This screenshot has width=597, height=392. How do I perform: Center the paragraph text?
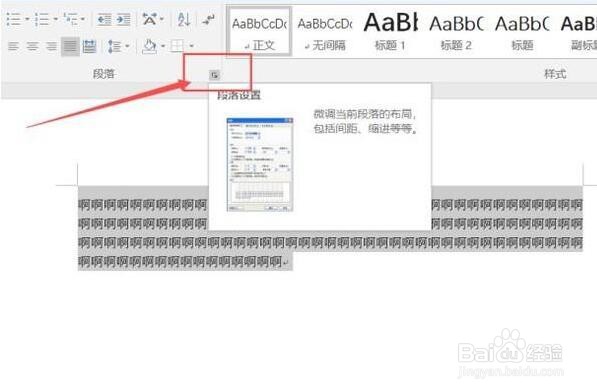pyautogui.click(x=32, y=46)
